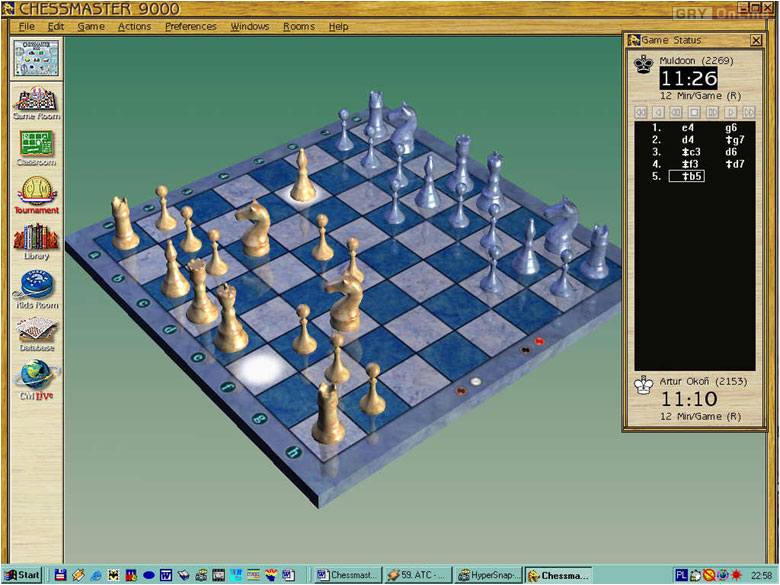Select move 2 white d4 in move list
Screen dimensions: 780x585
coord(687,140)
